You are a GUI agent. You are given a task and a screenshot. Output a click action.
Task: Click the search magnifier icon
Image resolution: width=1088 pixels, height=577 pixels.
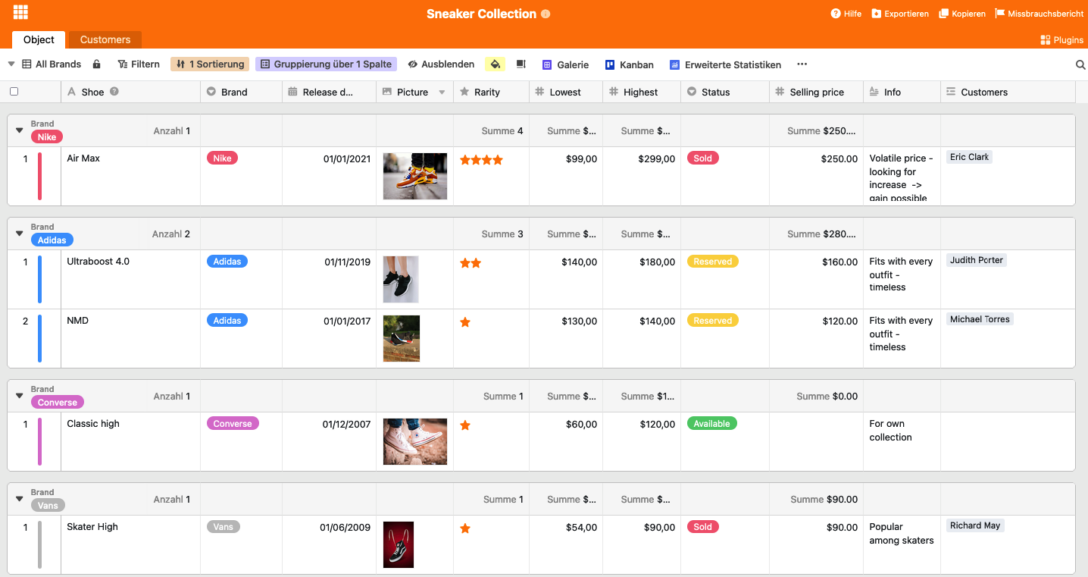coord(1080,64)
